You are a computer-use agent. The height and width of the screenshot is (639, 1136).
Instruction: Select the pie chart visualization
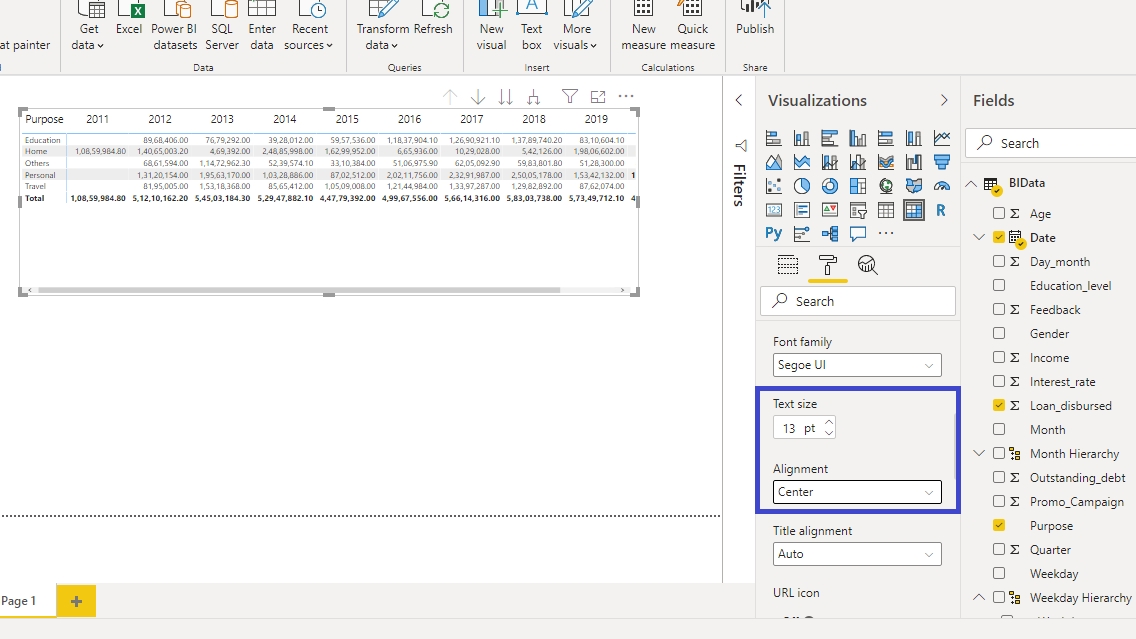802,186
